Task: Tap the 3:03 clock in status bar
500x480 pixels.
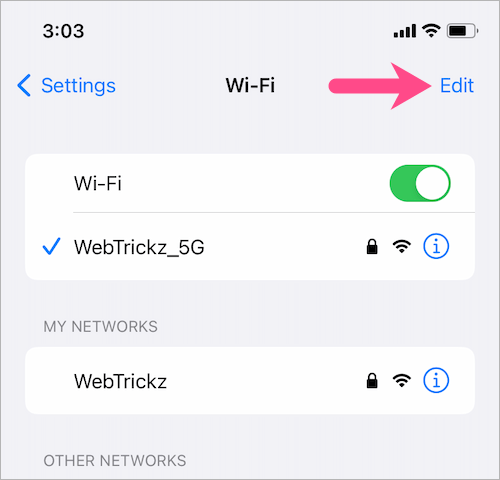Action: pyautogui.click(x=63, y=31)
